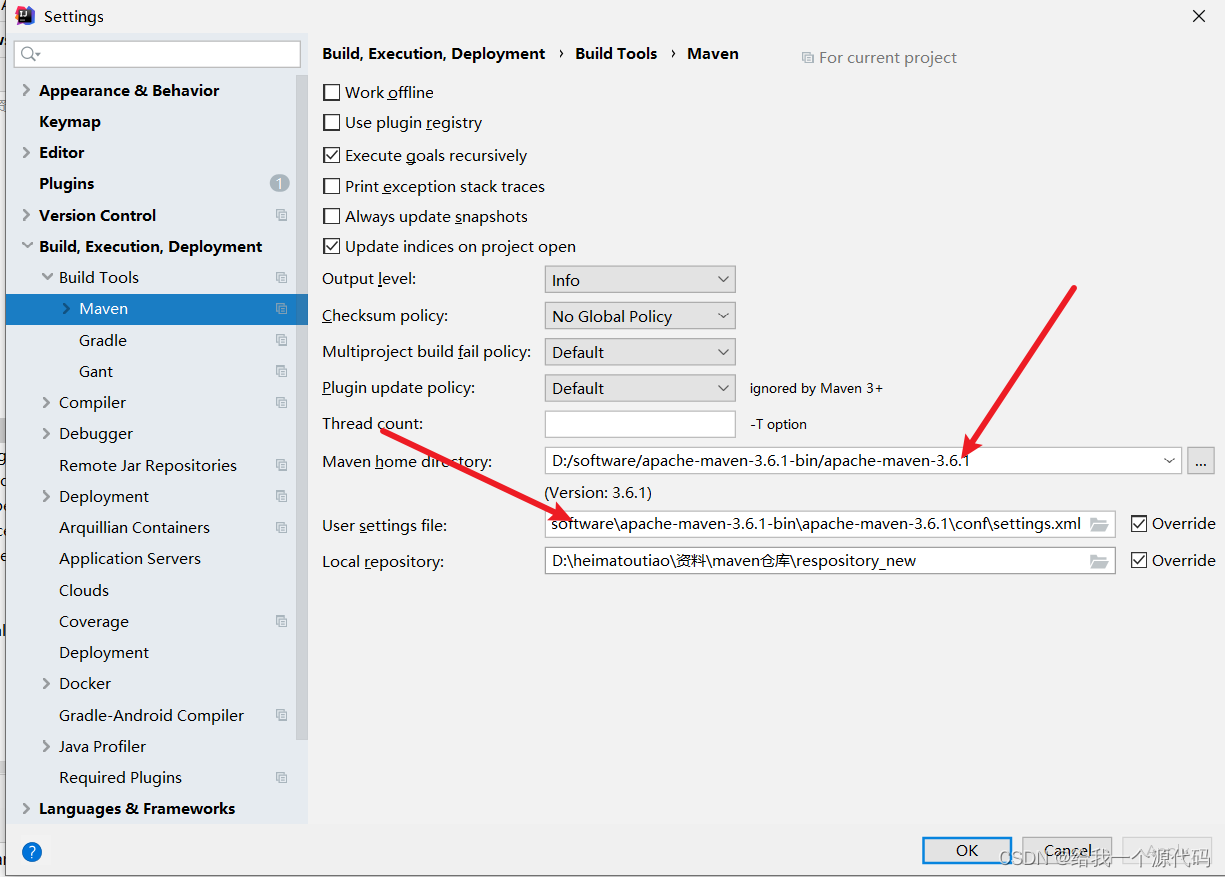1225x877 pixels.
Task: Uncheck Execute goals recursively
Action: coord(332,155)
